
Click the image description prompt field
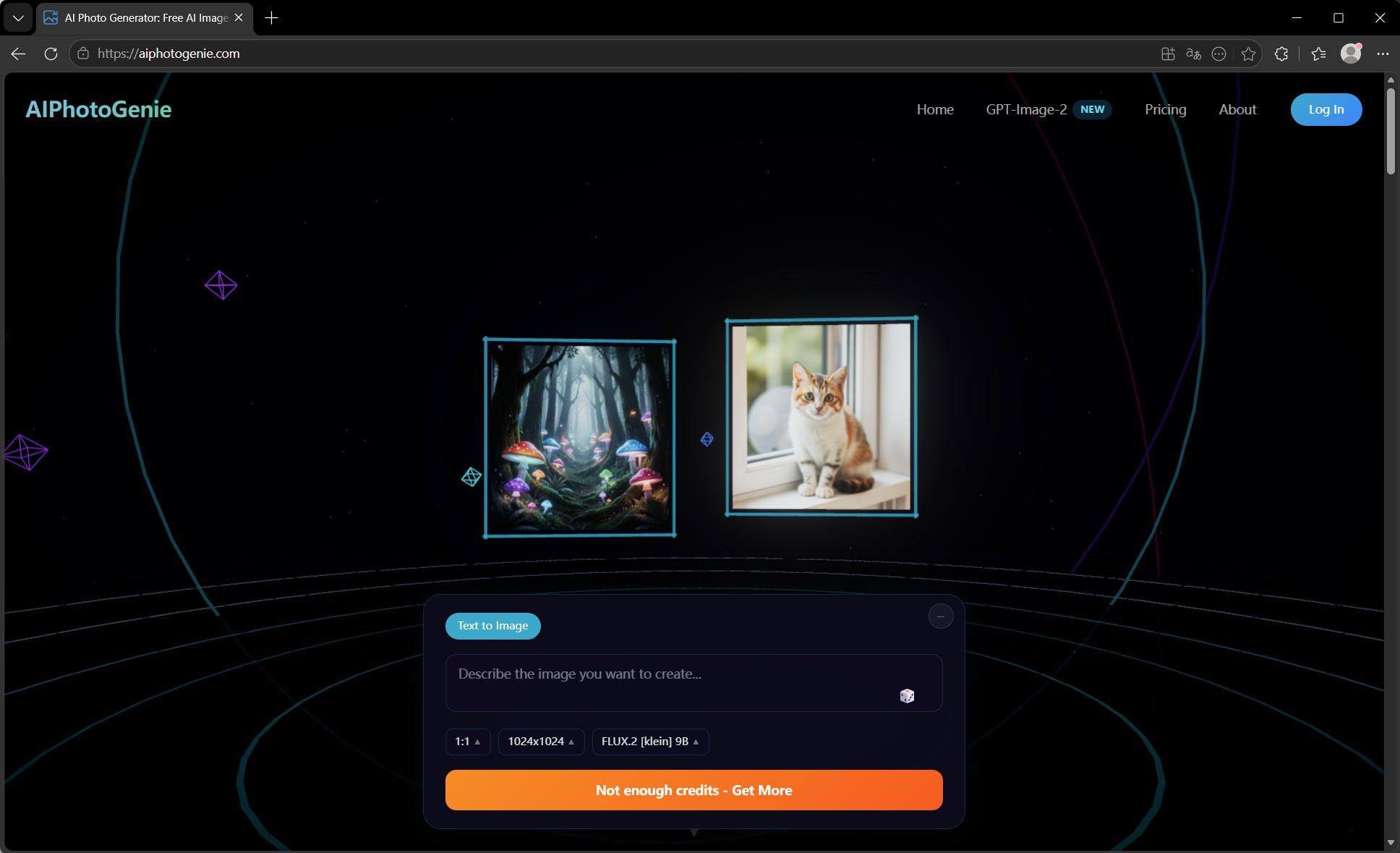[693, 683]
